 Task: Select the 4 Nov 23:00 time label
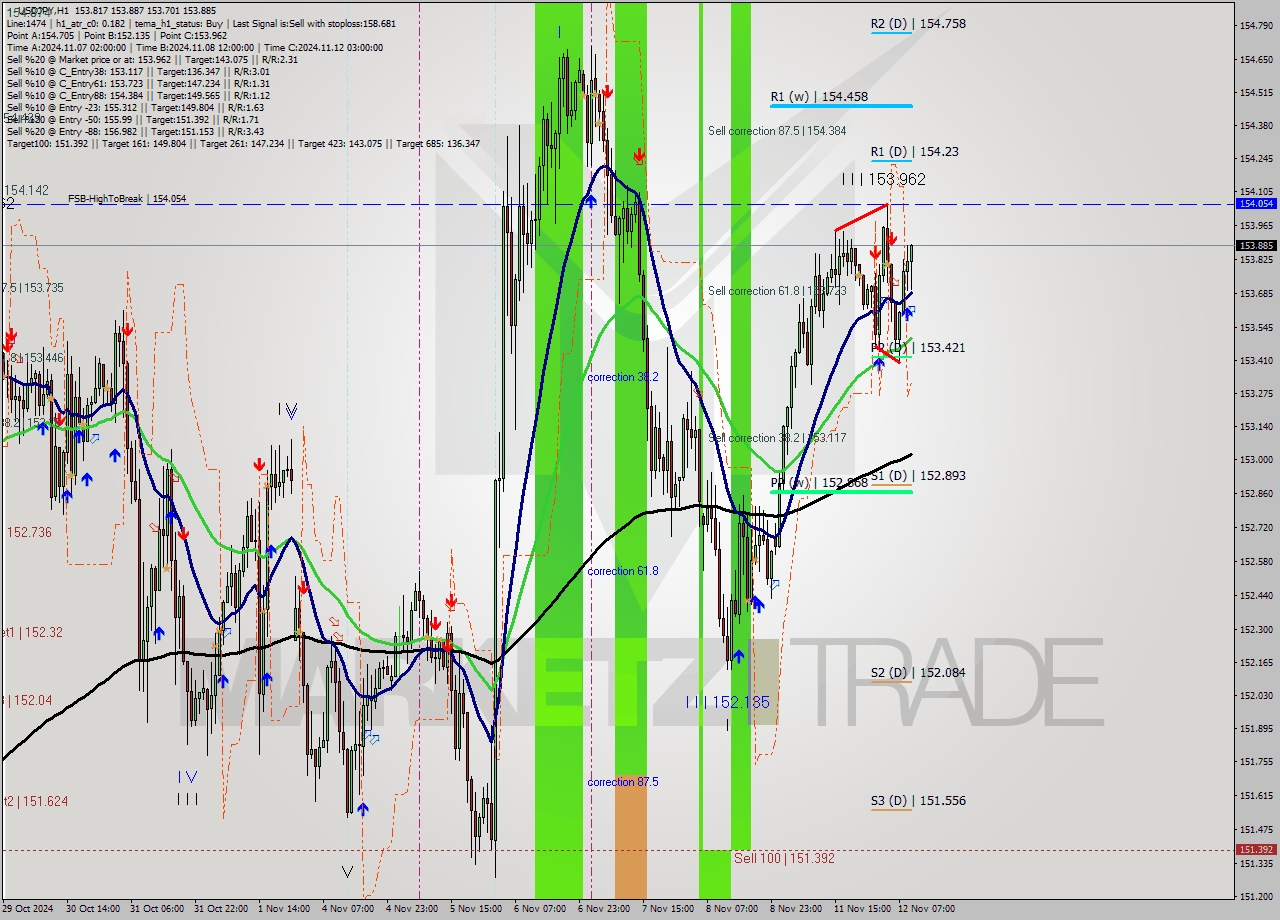pos(411,909)
